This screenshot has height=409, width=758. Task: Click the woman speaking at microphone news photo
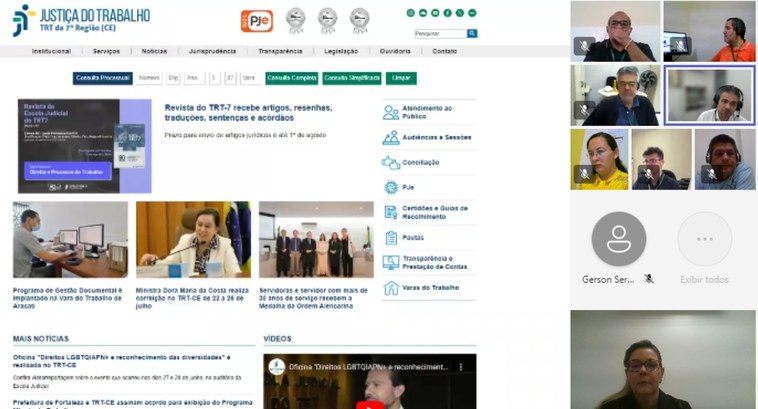(193, 240)
